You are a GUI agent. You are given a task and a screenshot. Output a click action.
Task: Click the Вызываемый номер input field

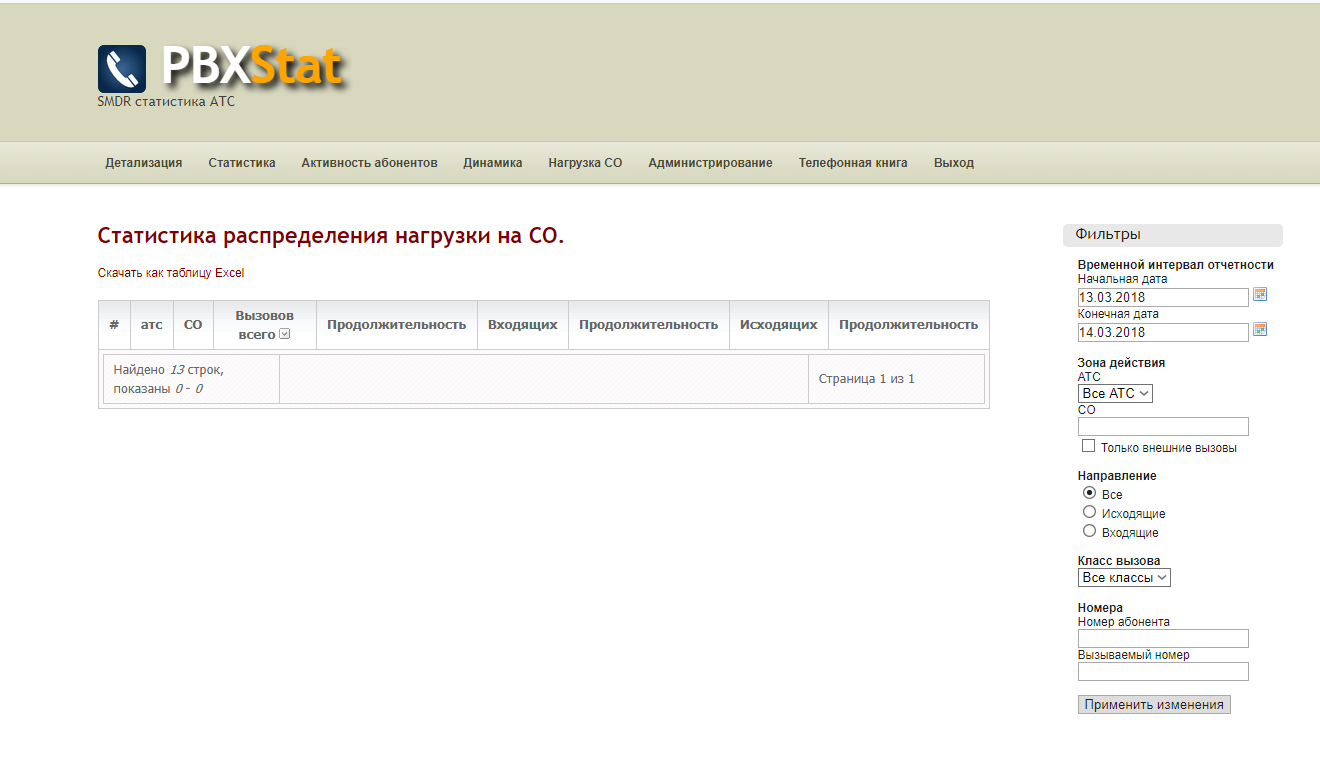[1162, 671]
